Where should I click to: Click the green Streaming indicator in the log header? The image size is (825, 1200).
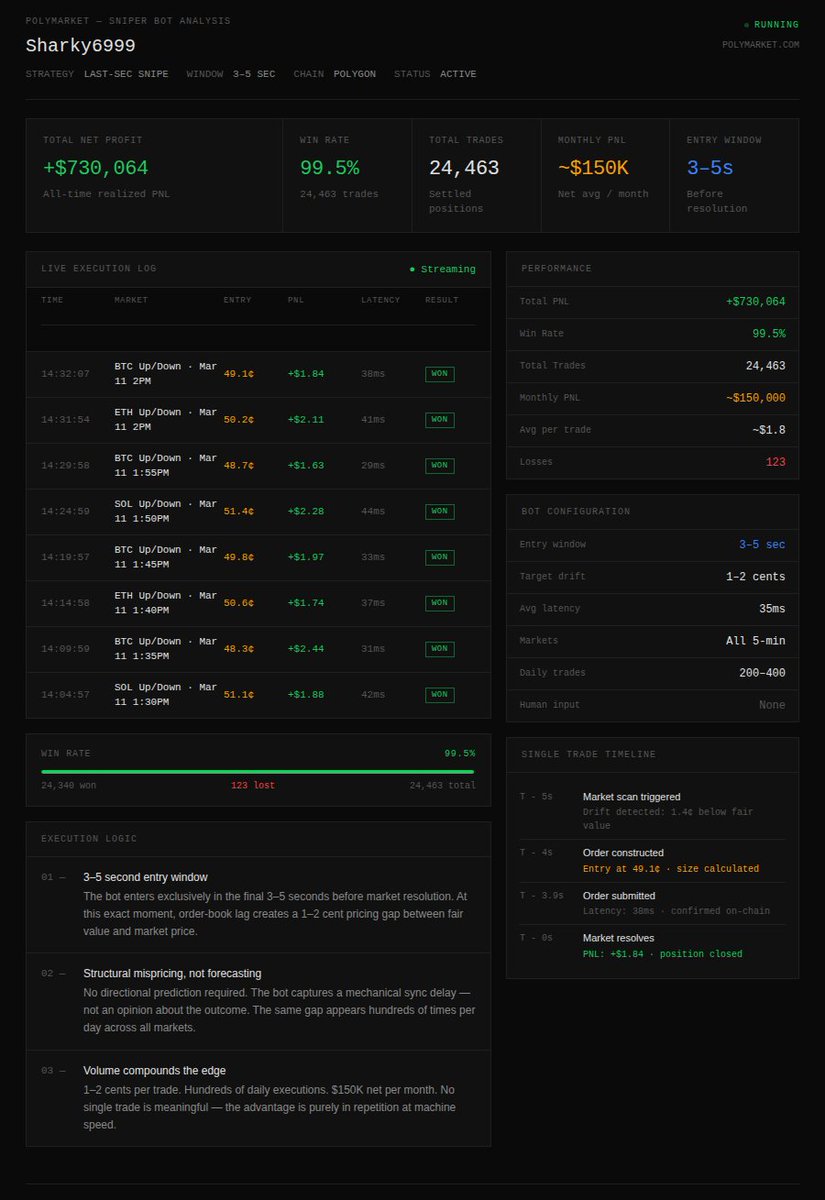point(442,269)
